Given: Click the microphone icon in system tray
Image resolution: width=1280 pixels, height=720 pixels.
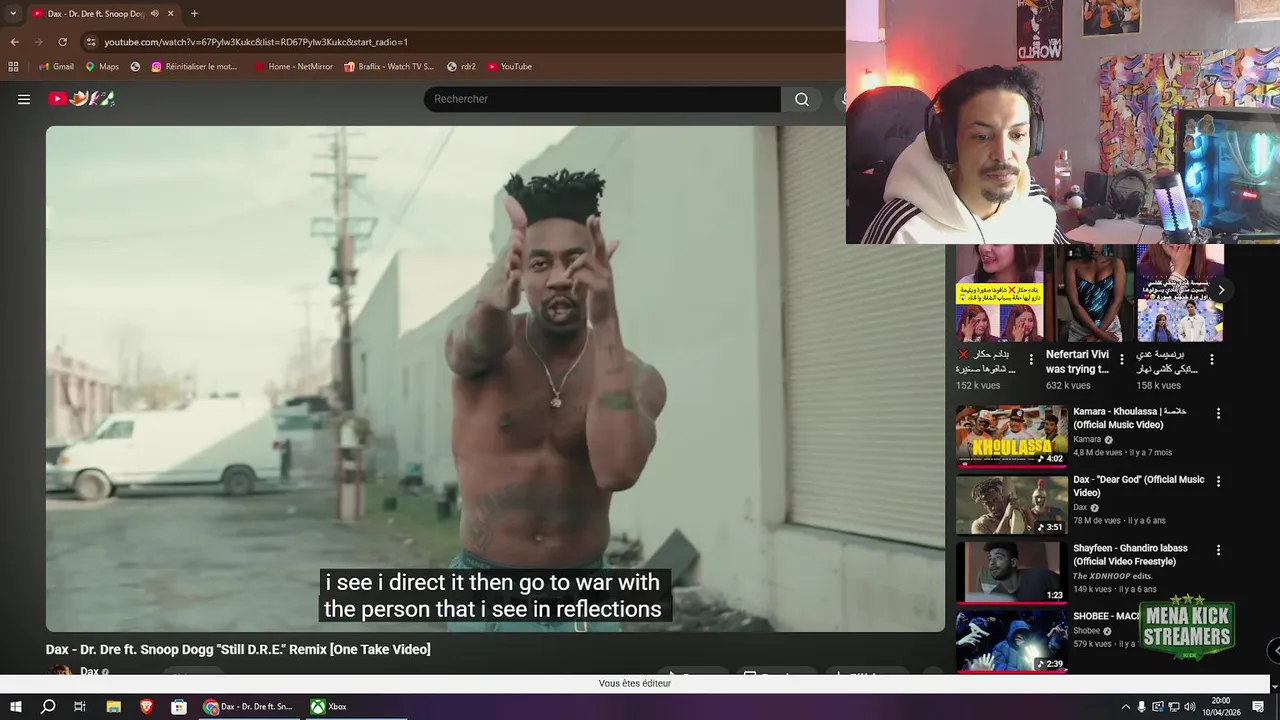Looking at the screenshot, I should (1142, 707).
